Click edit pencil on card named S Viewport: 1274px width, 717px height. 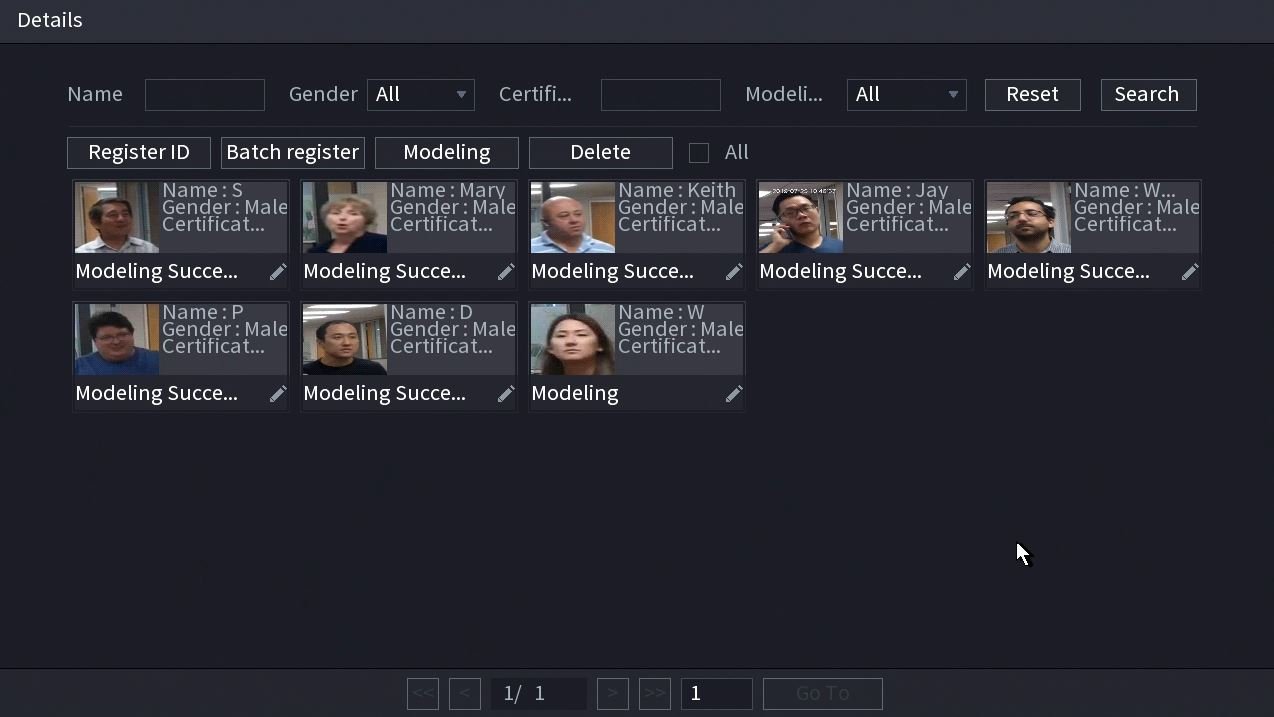pyautogui.click(x=278, y=272)
